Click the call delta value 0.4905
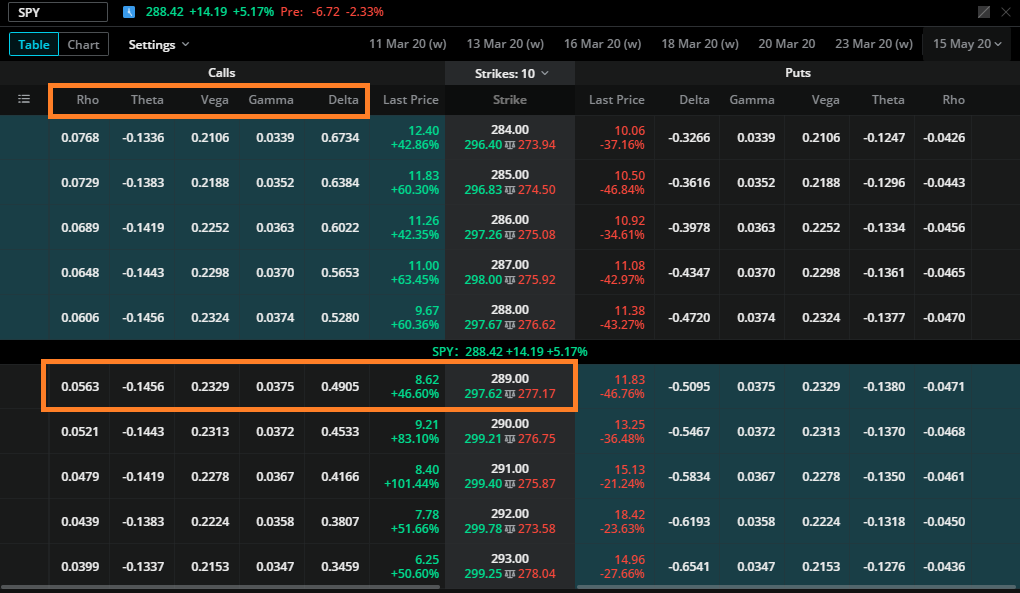1020x593 pixels. 340,386
